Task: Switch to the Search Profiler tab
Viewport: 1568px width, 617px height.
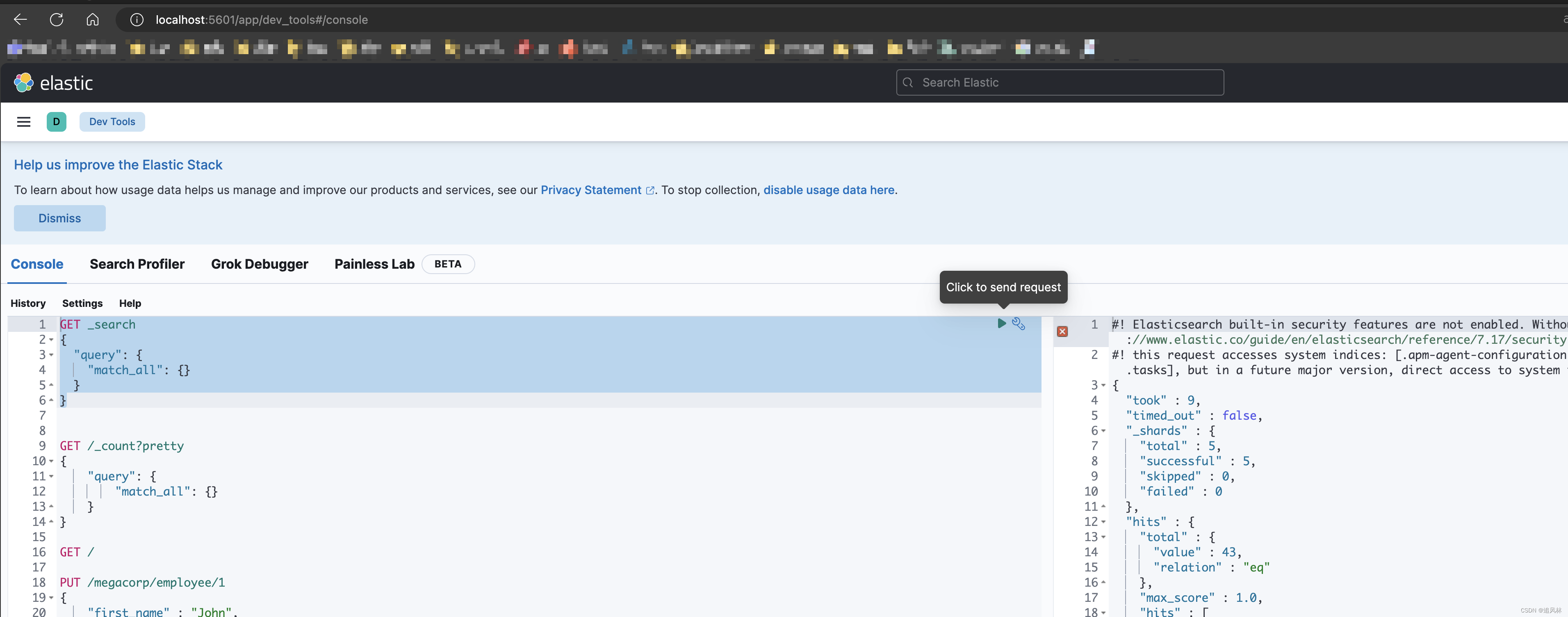Action: tap(137, 263)
